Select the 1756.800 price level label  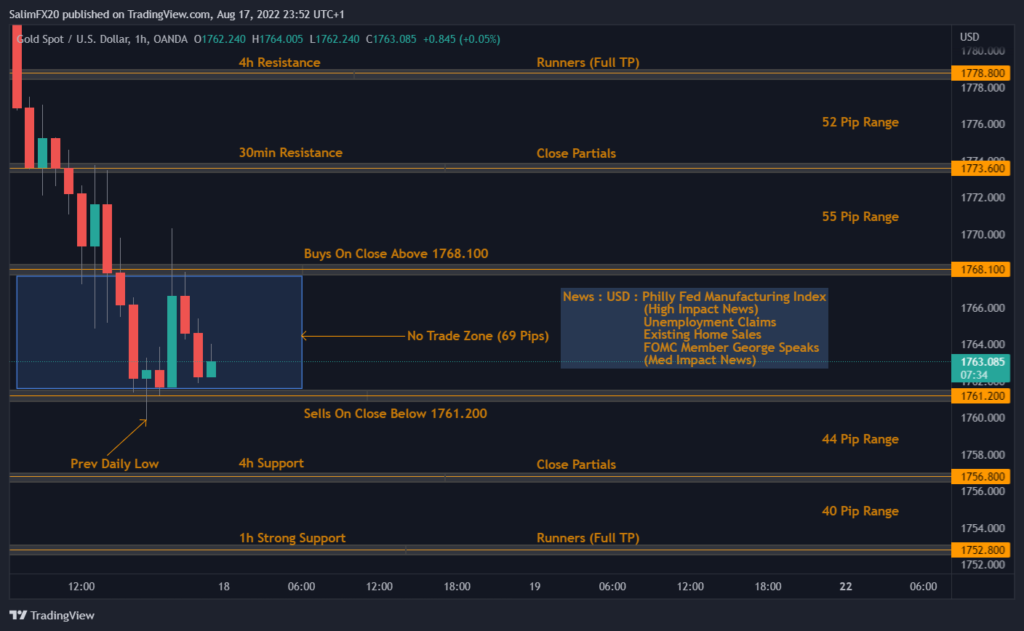click(x=983, y=478)
